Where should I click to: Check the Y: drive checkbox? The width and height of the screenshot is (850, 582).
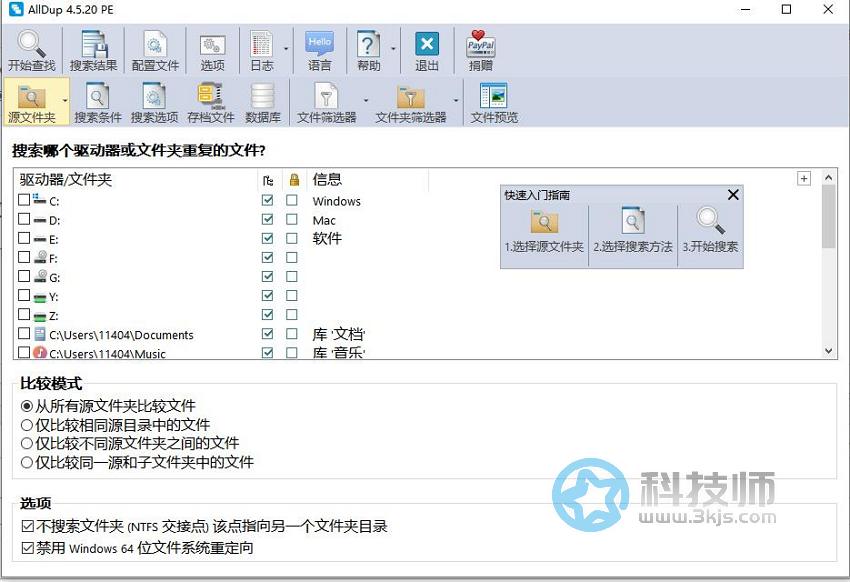[x=24, y=295]
